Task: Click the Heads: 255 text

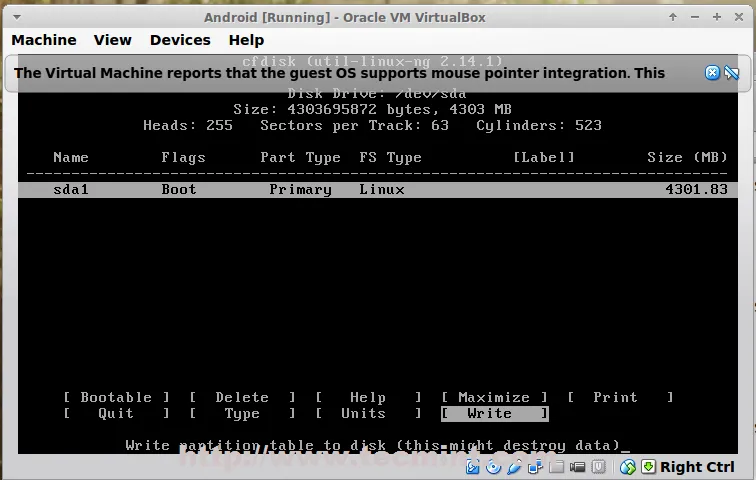Action: click(x=188, y=125)
